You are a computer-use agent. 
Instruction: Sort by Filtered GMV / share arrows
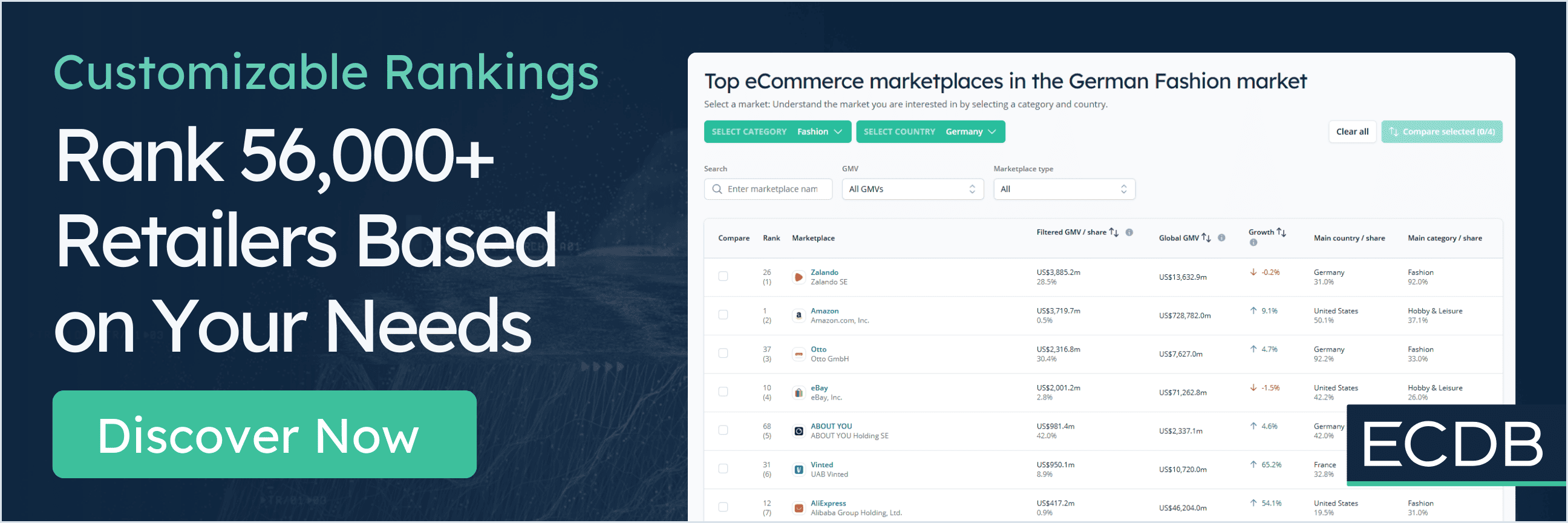(x=1114, y=232)
